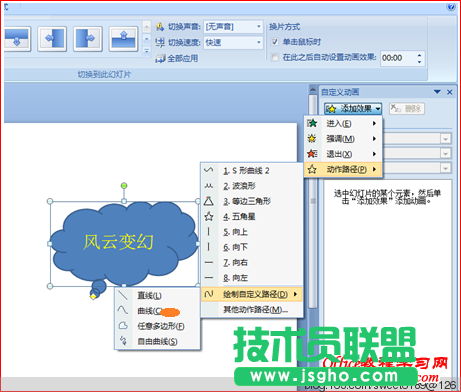This screenshot has width=461, height=392.
Task: Choose 6. 向下 motion path
Action: pos(252,247)
